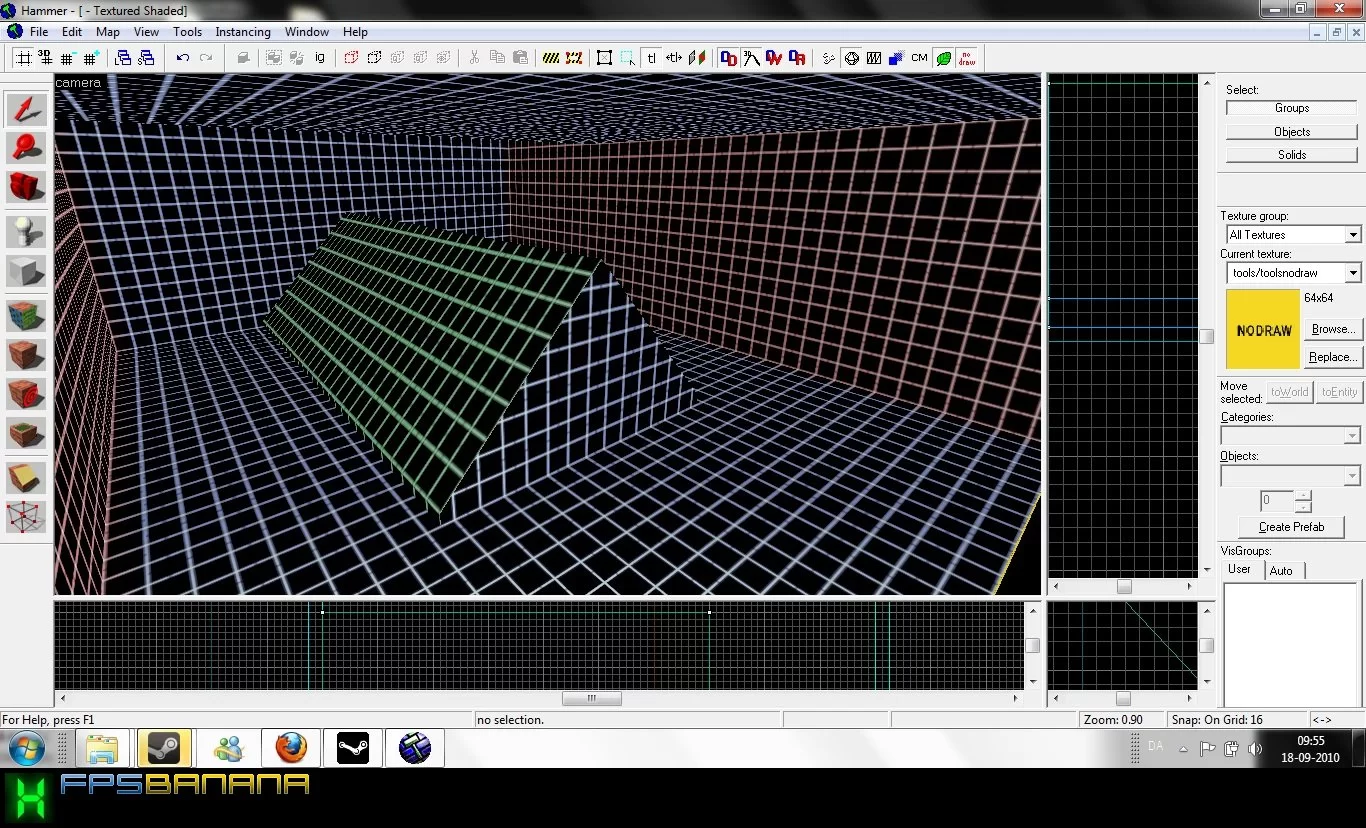The width and height of the screenshot is (1366, 828).
Task: Select the red arrow Selection tool
Action: 26,109
